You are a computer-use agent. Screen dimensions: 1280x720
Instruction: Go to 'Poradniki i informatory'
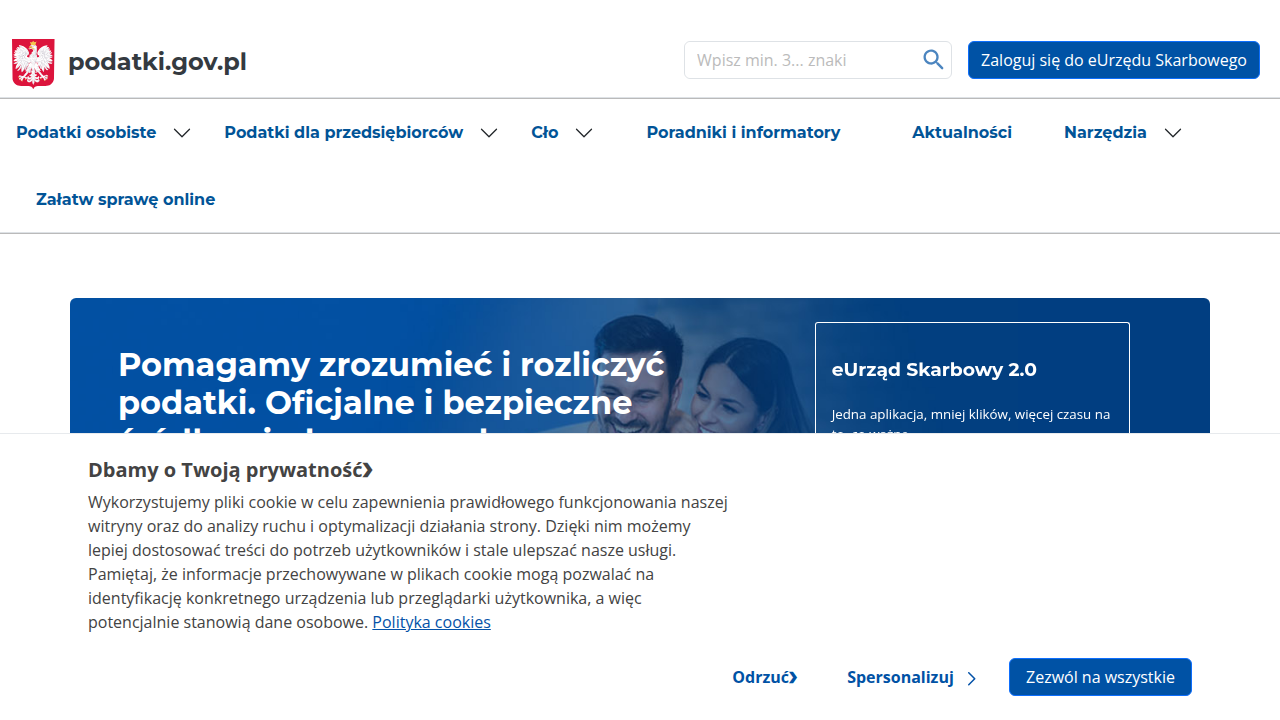click(x=743, y=132)
